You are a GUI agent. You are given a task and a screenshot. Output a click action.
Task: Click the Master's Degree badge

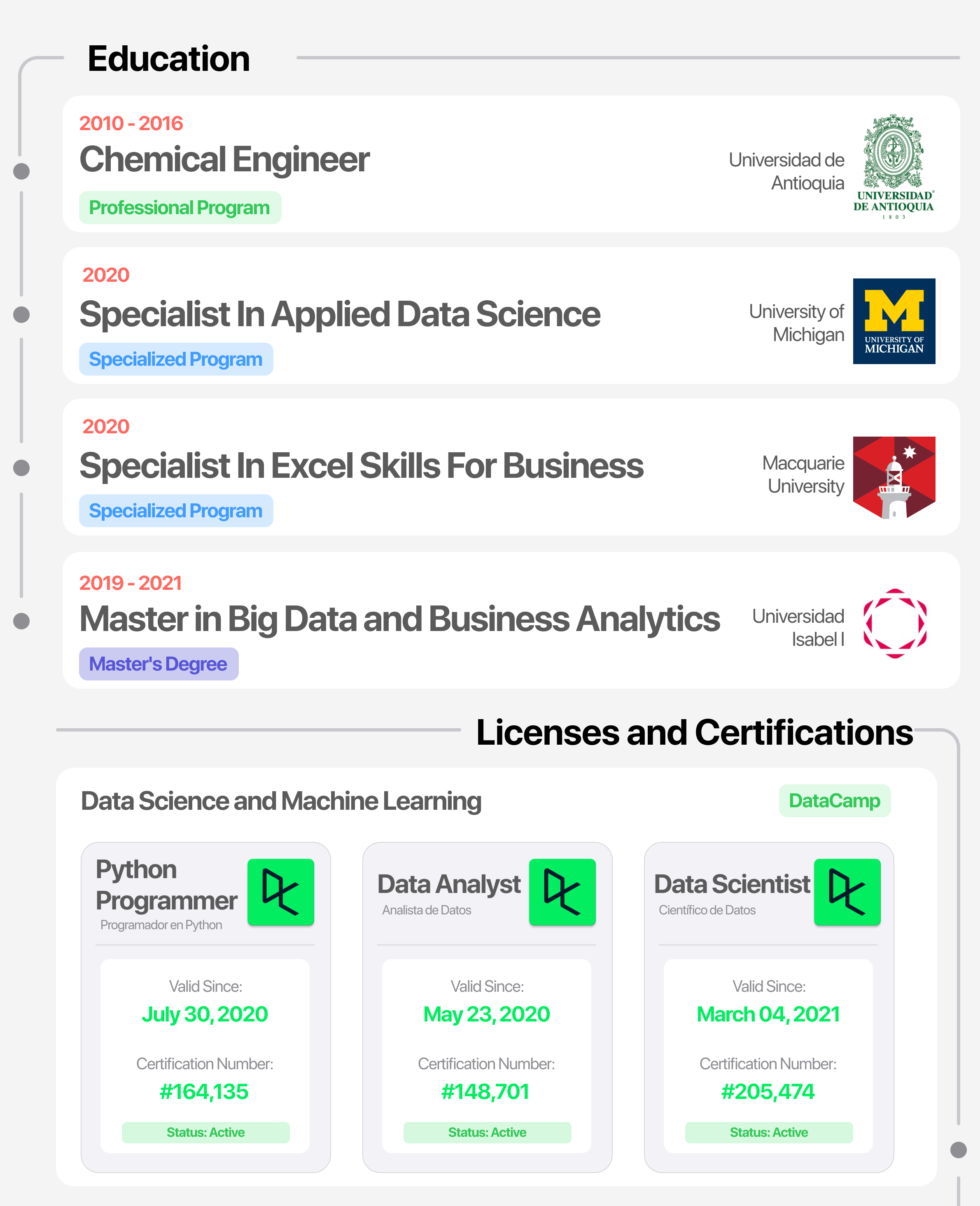click(x=159, y=664)
